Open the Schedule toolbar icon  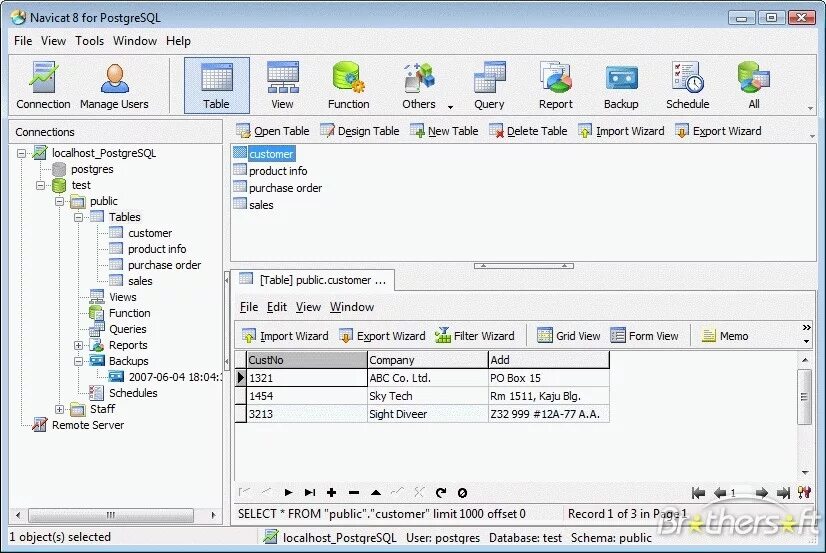click(x=687, y=85)
